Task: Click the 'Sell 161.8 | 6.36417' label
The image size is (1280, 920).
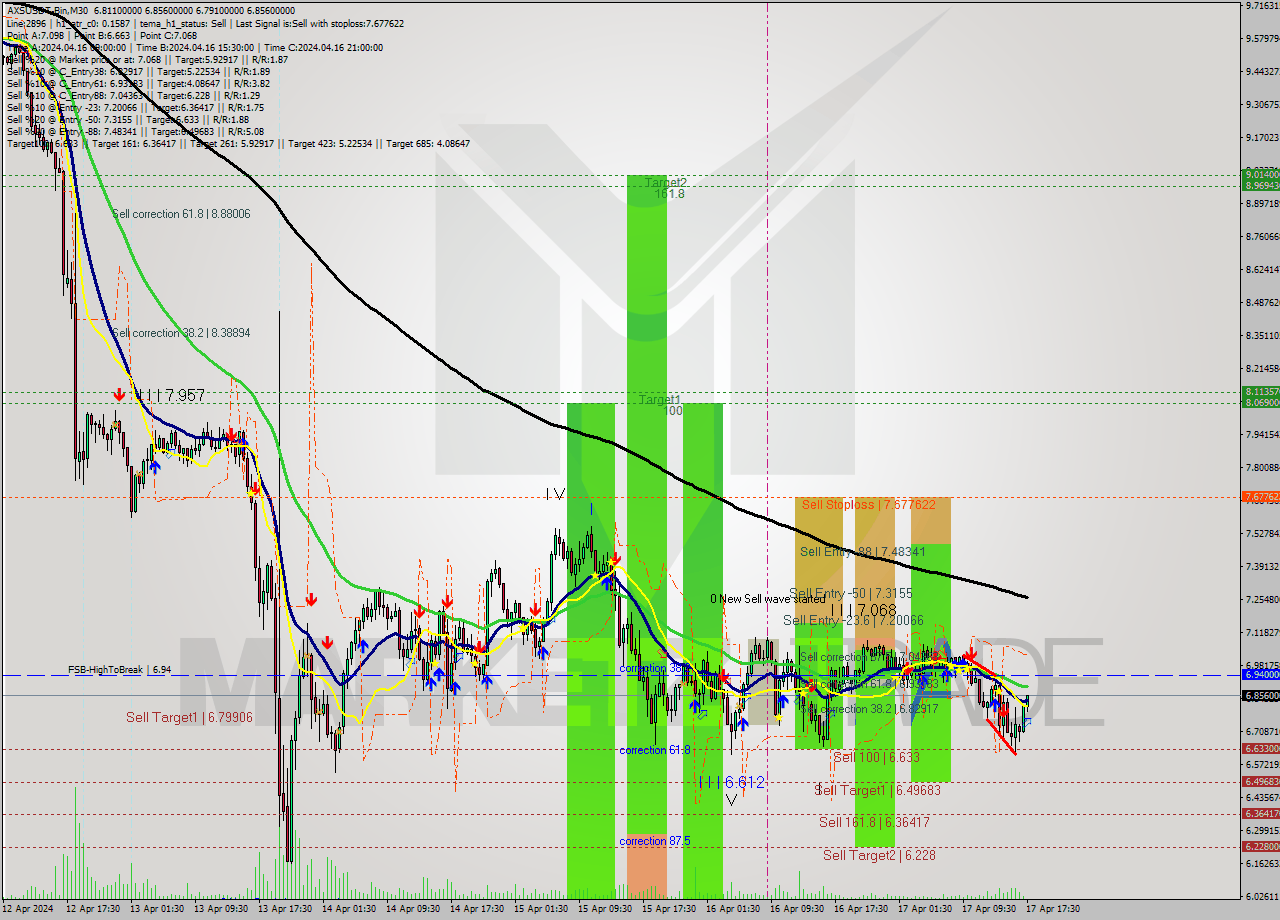Action: point(874,822)
